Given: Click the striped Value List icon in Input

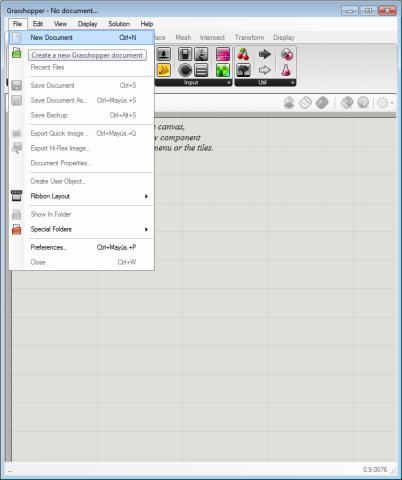Looking at the screenshot, I should [x=201, y=70].
